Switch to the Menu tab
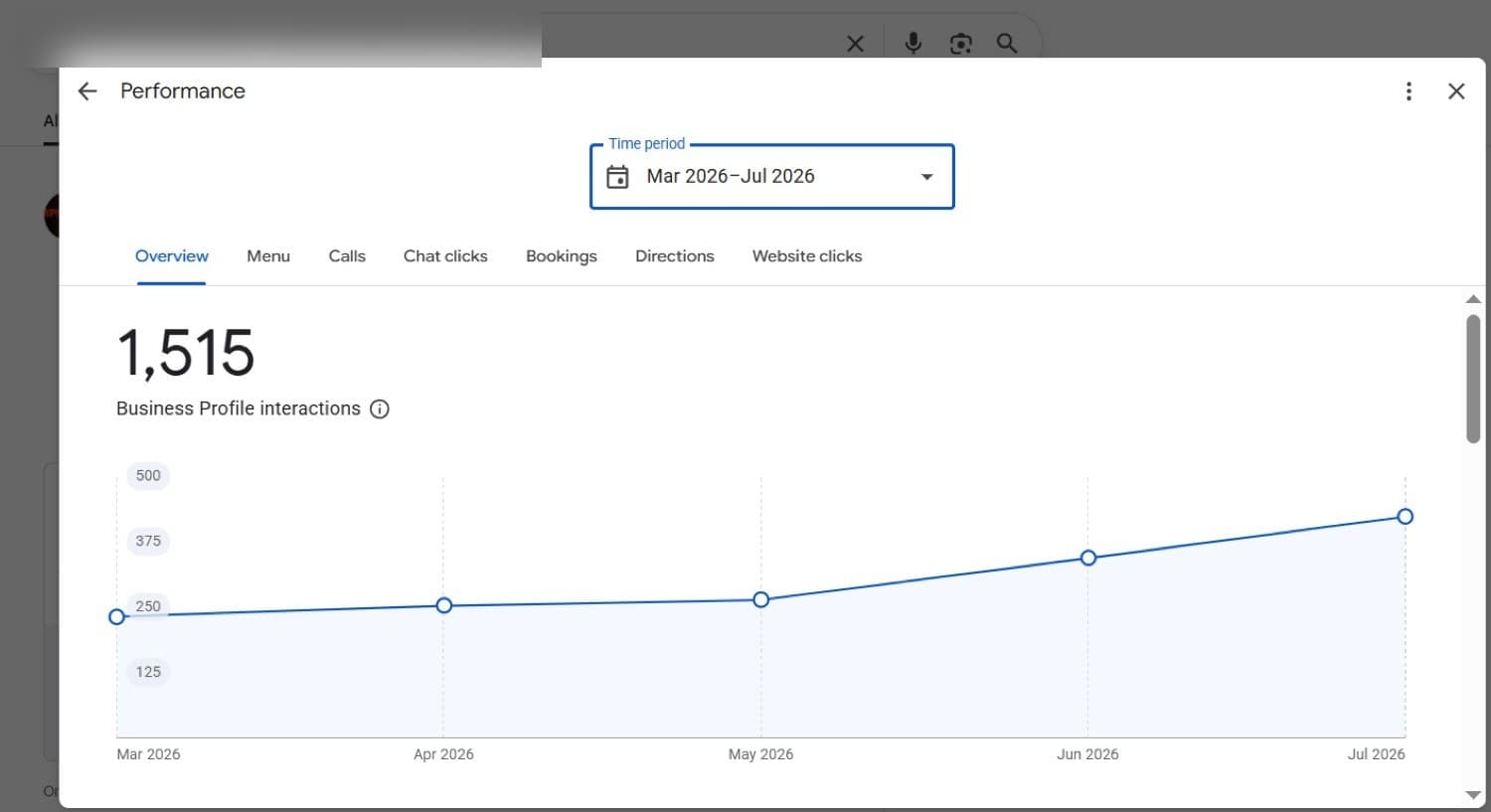 [x=268, y=256]
